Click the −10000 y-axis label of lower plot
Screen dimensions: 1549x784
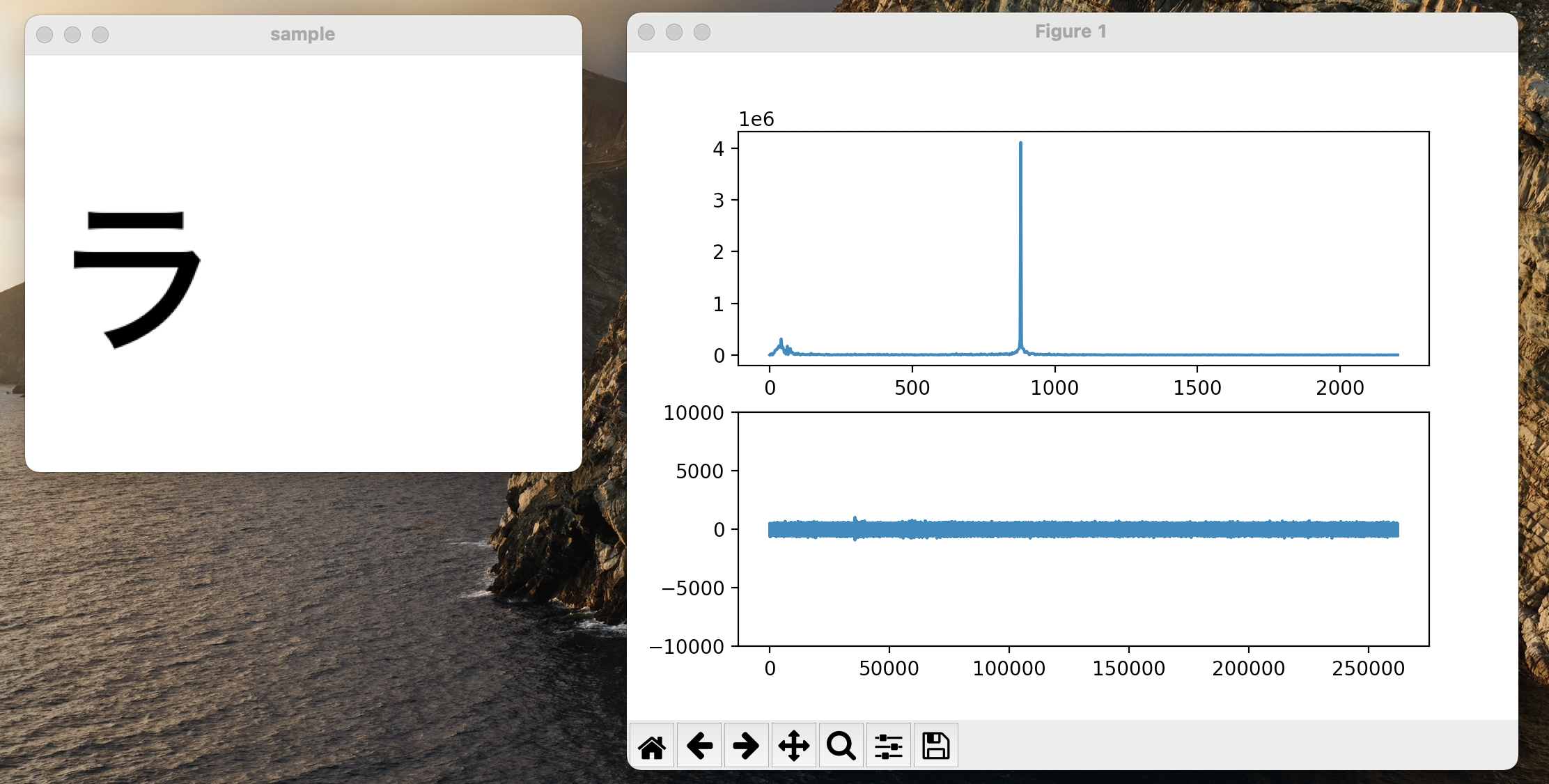[x=687, y=647]
